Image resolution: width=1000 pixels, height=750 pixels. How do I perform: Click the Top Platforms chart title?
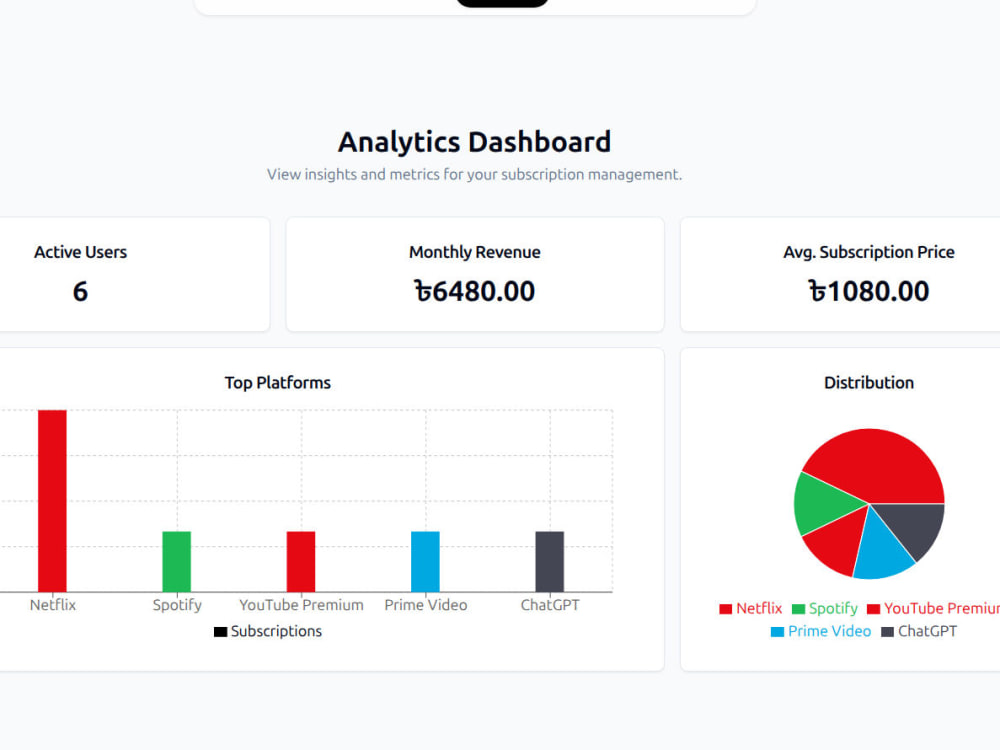(x=277, y=383)
